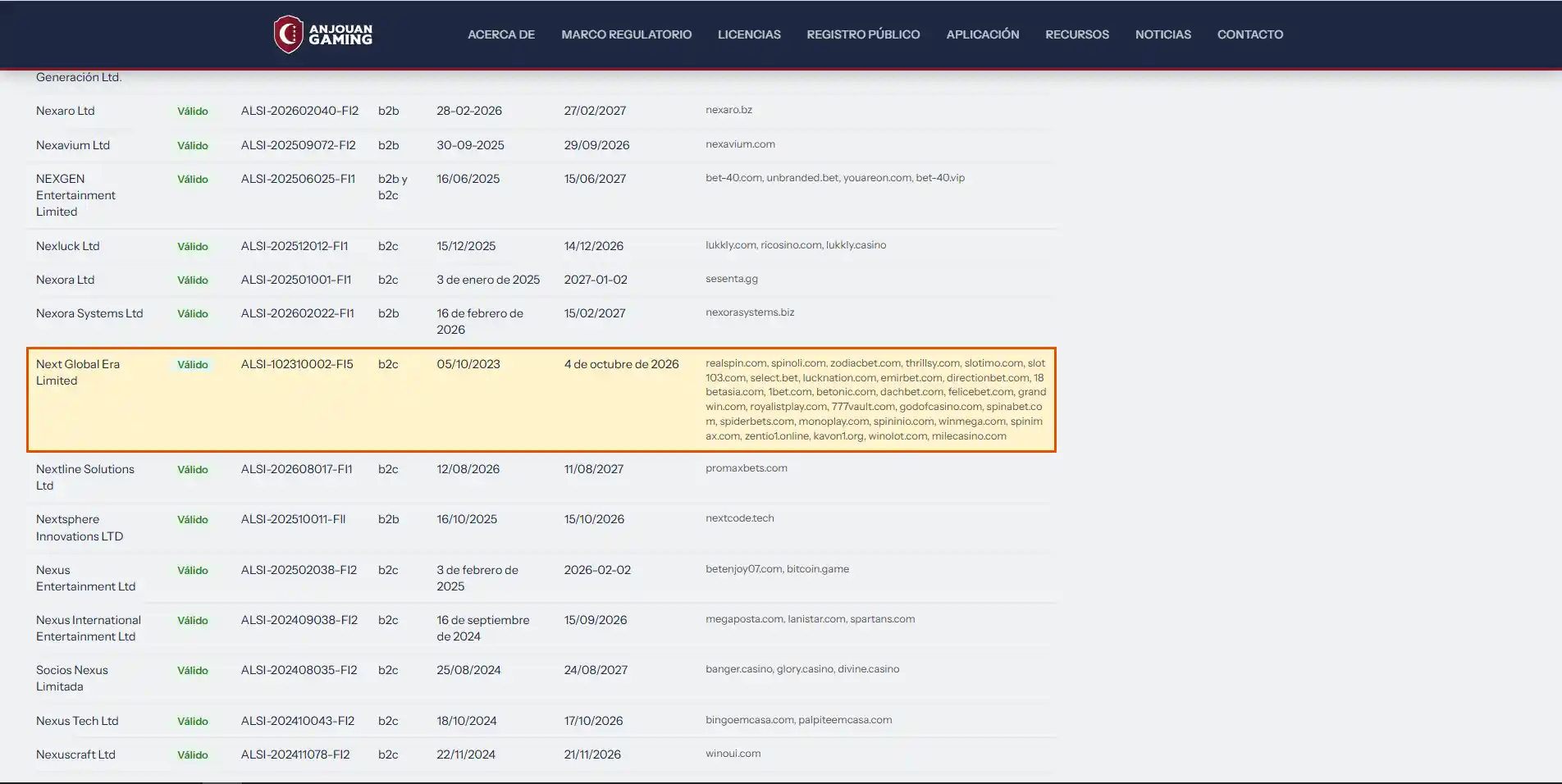Click license ALSI-202411078-FI2
This screenshot has width=1562, height=784.
pyautogui.click(x=295, y=754)
